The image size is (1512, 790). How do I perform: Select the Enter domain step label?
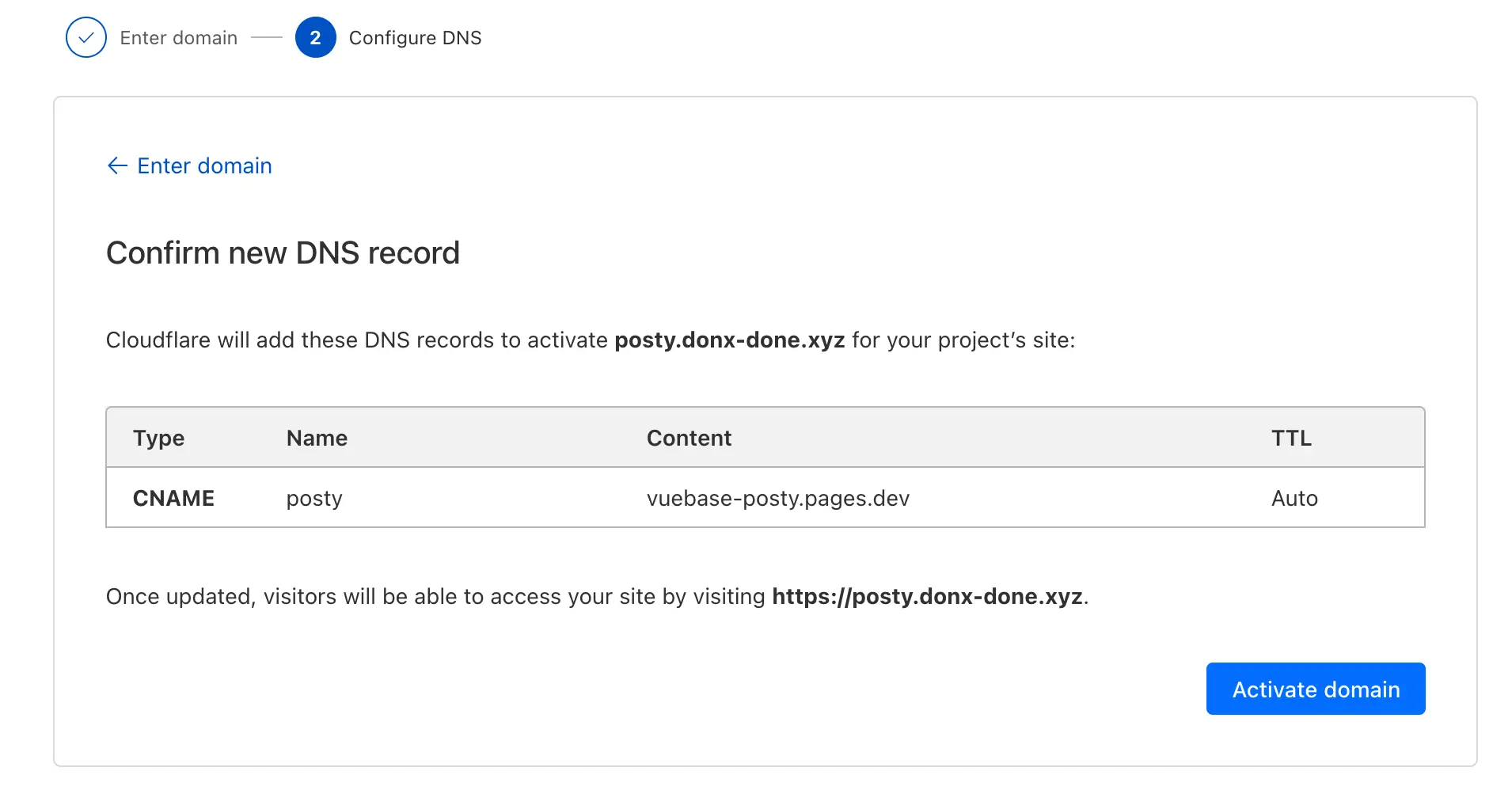[x=179, y=38]
